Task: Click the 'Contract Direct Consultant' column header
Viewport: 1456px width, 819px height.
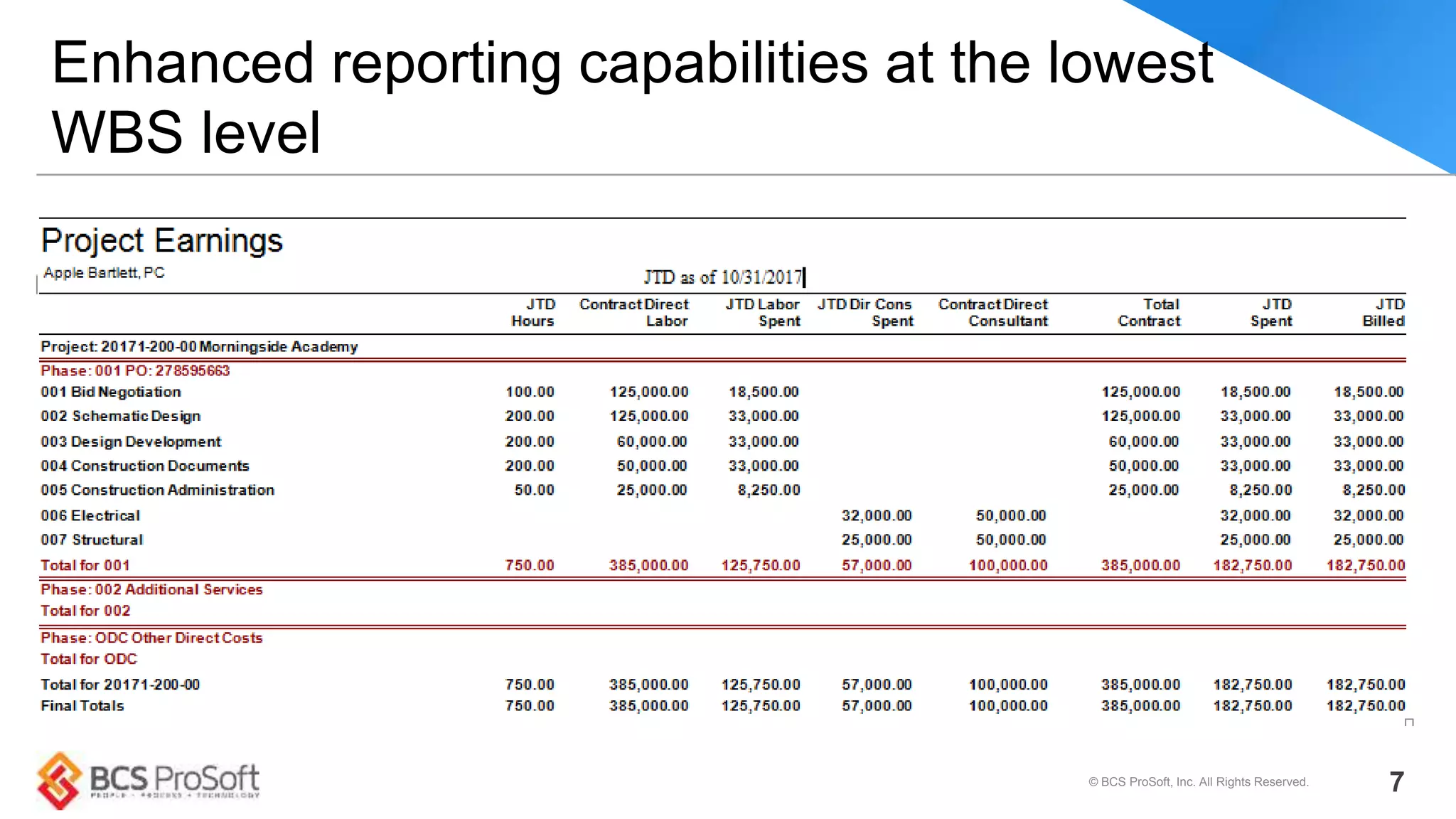Action: (993, 313)
